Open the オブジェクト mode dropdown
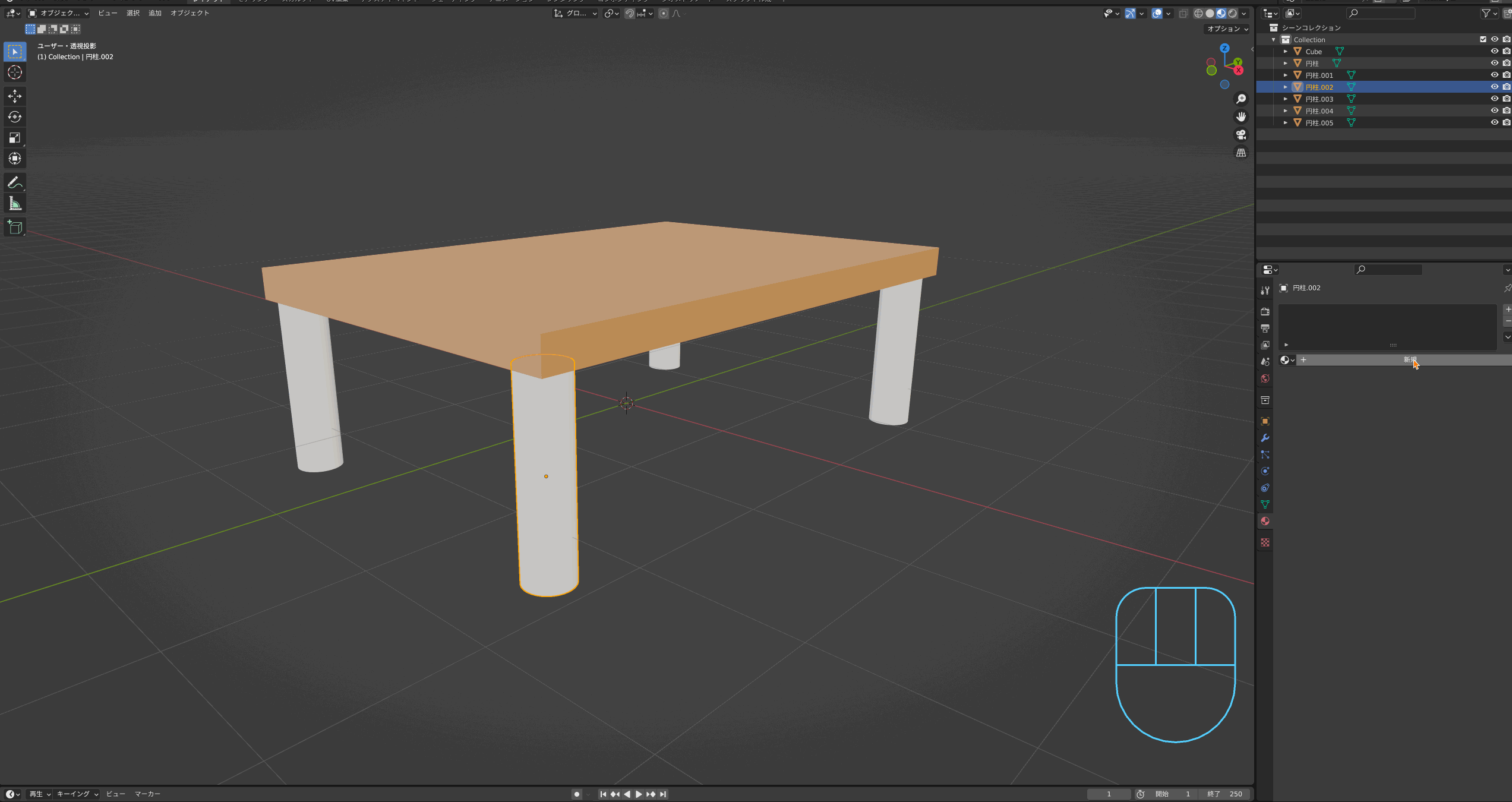This screenshot has width=1512, height=802. (58, 13)
